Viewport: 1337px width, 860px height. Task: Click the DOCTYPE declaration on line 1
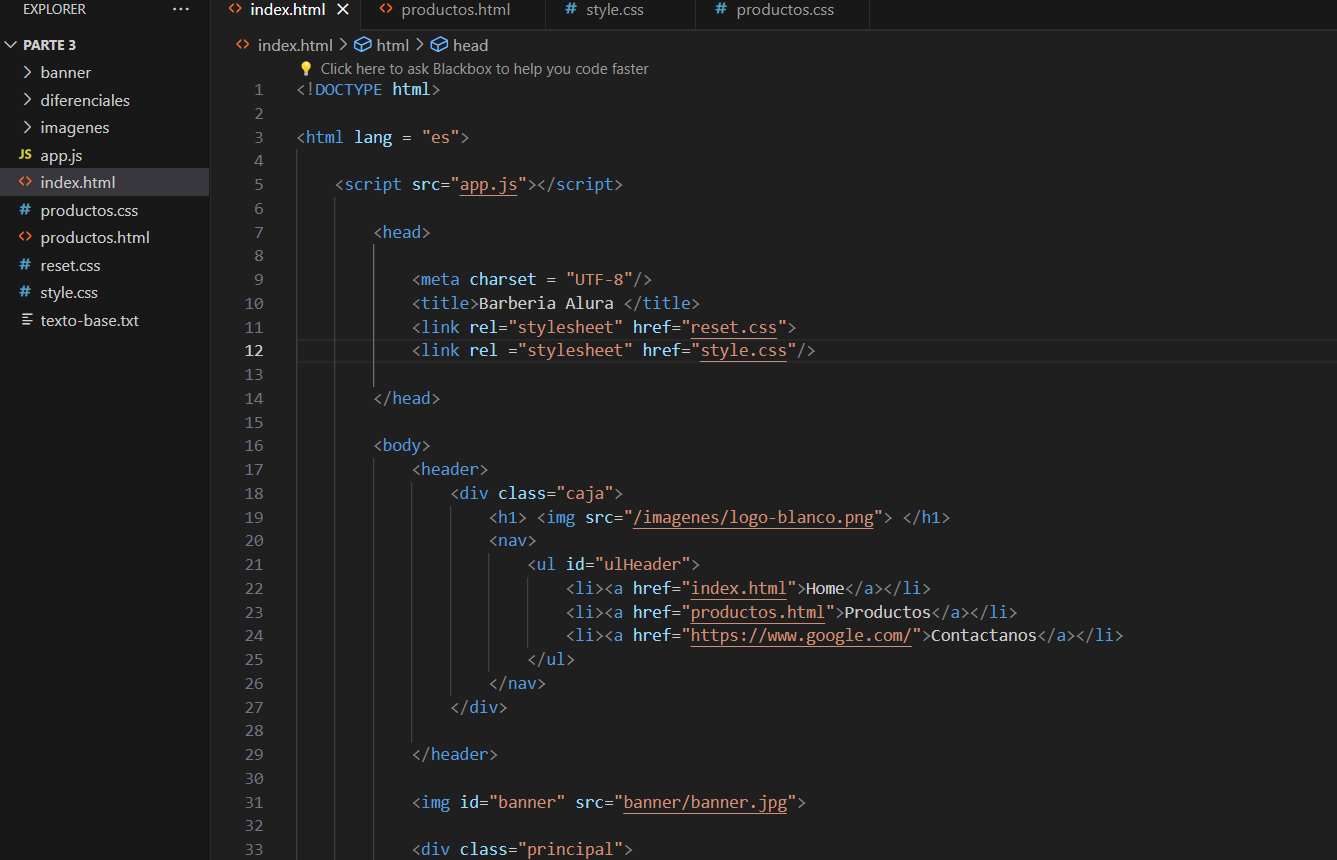coord(368,89)
